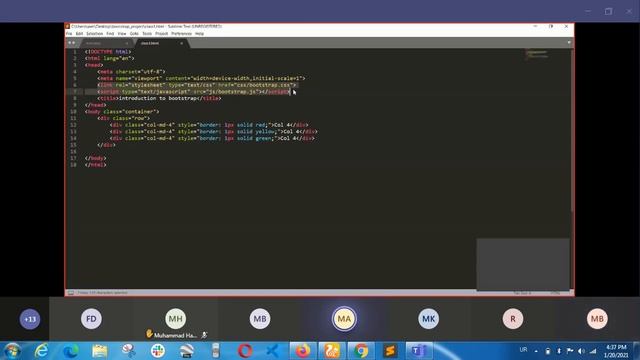Open the Selection menu in Sublime Text
This screenshot has height=360, width=640.
pyautogui.click(x=95, y=34)
